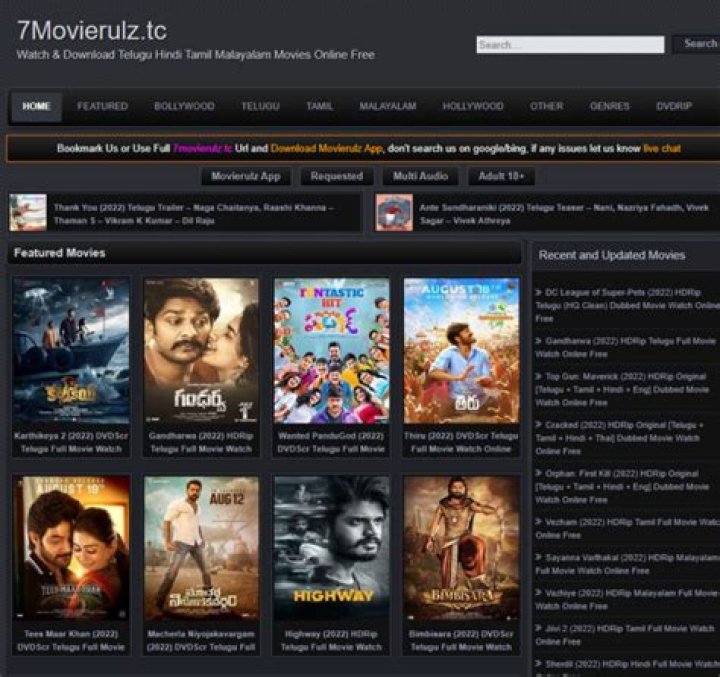Click the Requested button
The image size is (720, 677).
pyautogui.click(x=337, y=176)
